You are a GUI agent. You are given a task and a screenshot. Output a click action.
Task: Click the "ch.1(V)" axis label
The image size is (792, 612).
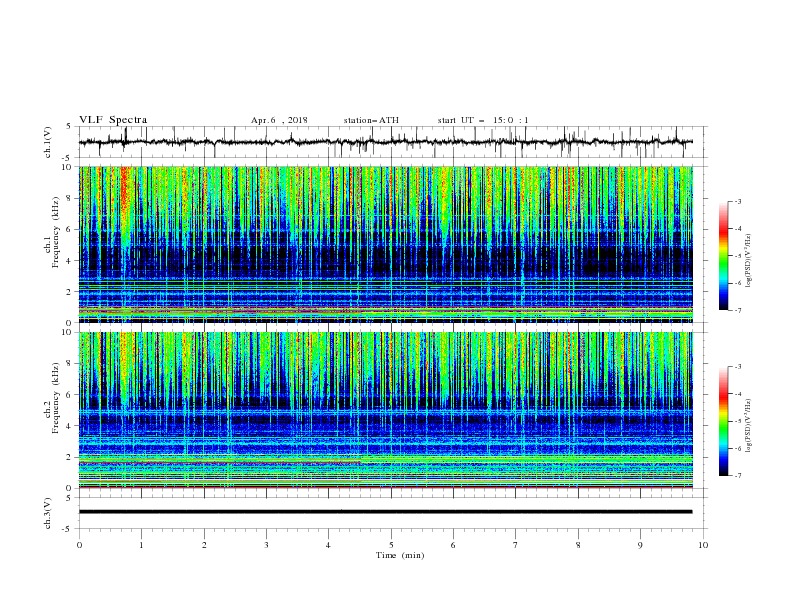[48, 142]
